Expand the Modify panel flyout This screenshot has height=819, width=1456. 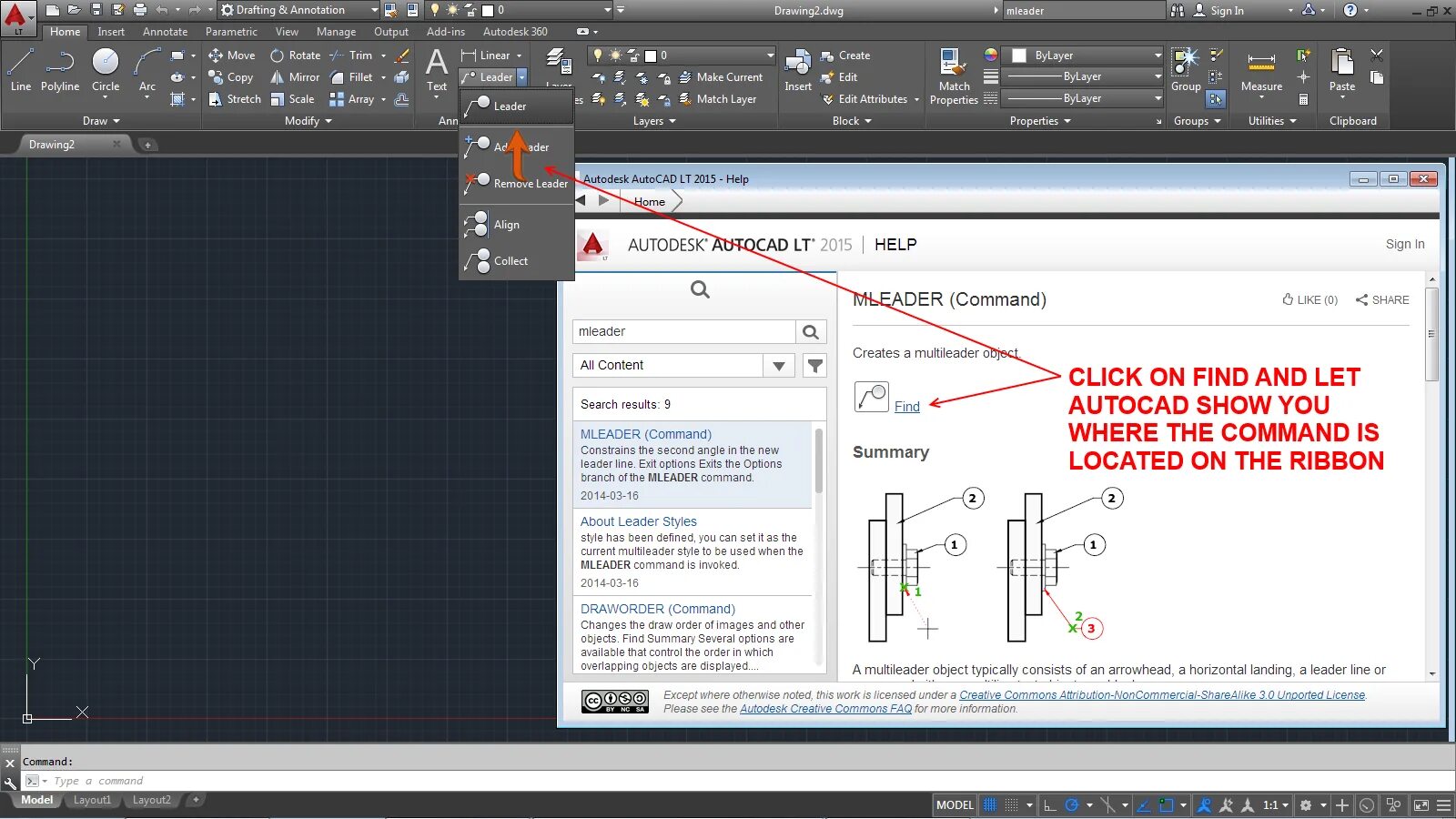click(308, 121)
